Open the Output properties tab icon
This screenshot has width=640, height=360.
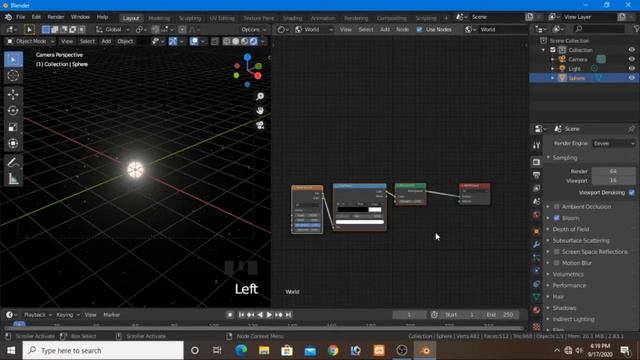(536, 176)
